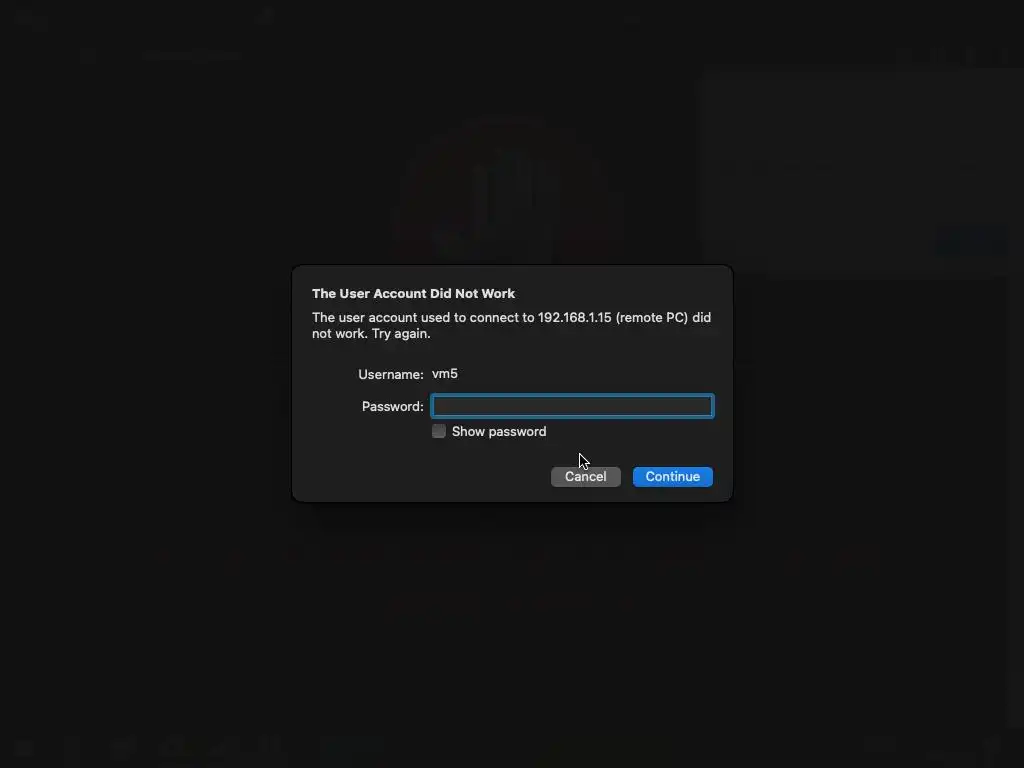Toggle the checkbox under the password field
The height and width of the screenshot is (768, 1024).
pos(439,431)
